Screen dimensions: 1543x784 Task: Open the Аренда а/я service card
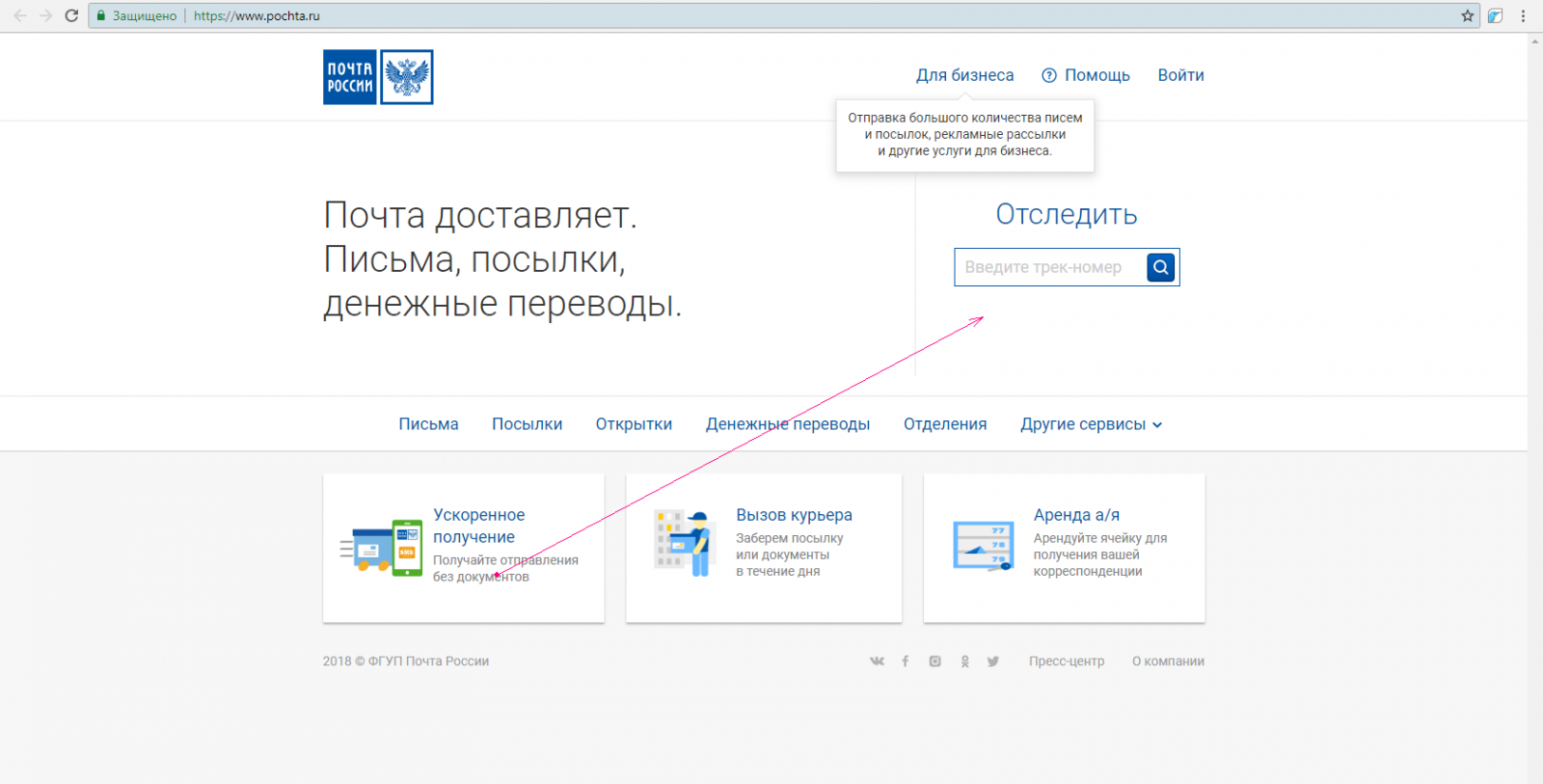tap(1064, 547)
